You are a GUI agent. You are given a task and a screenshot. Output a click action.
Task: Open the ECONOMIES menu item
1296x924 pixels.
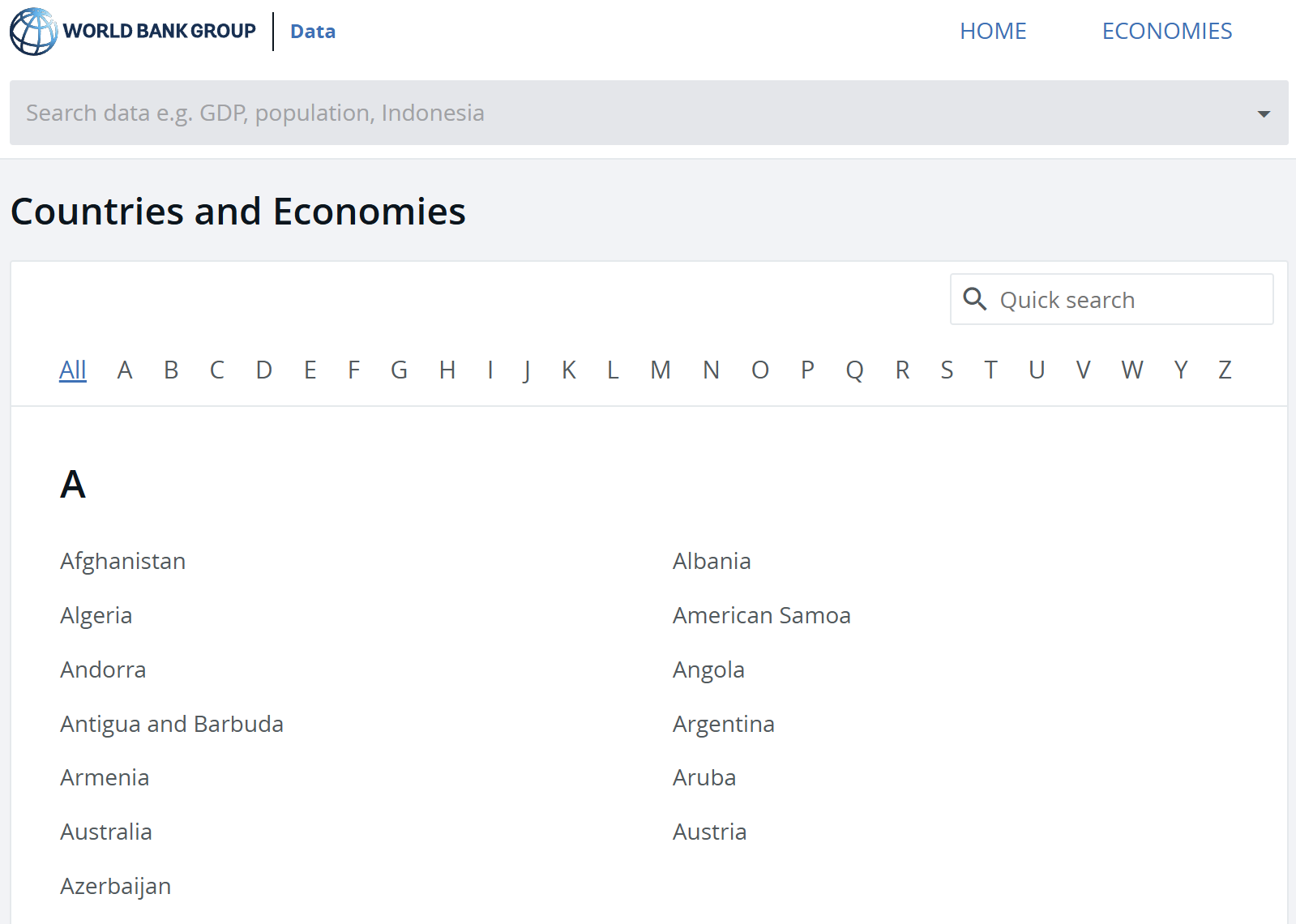click(x=1166, y=31)
